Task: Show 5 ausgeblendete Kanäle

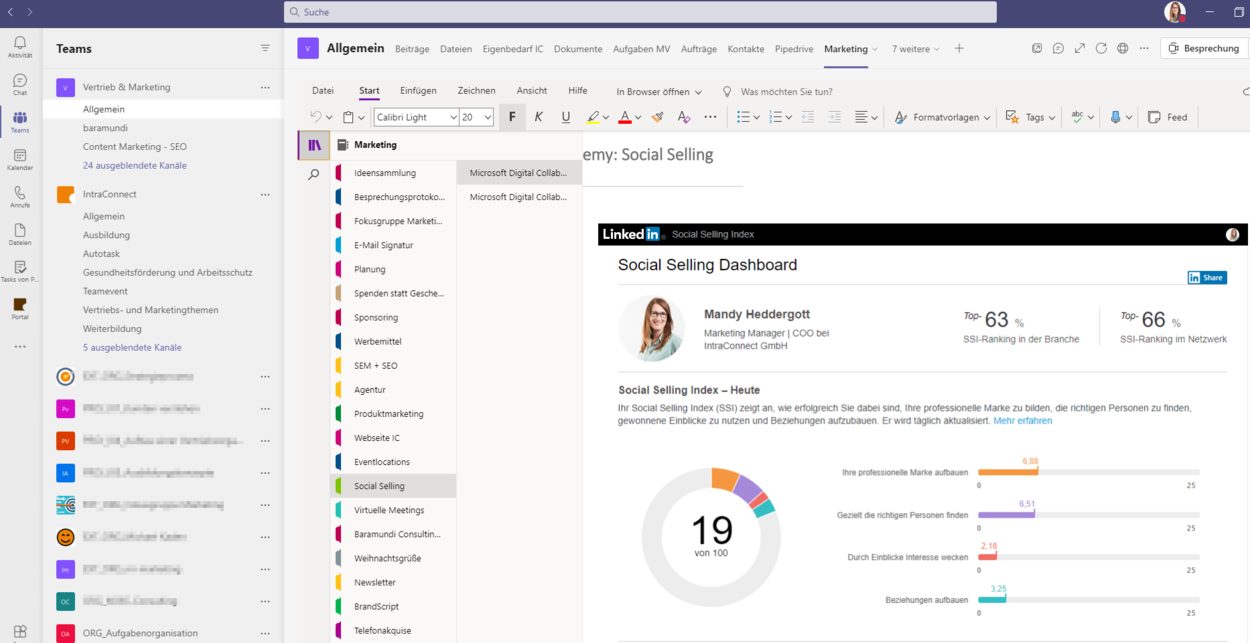Action: pos(132,347)
